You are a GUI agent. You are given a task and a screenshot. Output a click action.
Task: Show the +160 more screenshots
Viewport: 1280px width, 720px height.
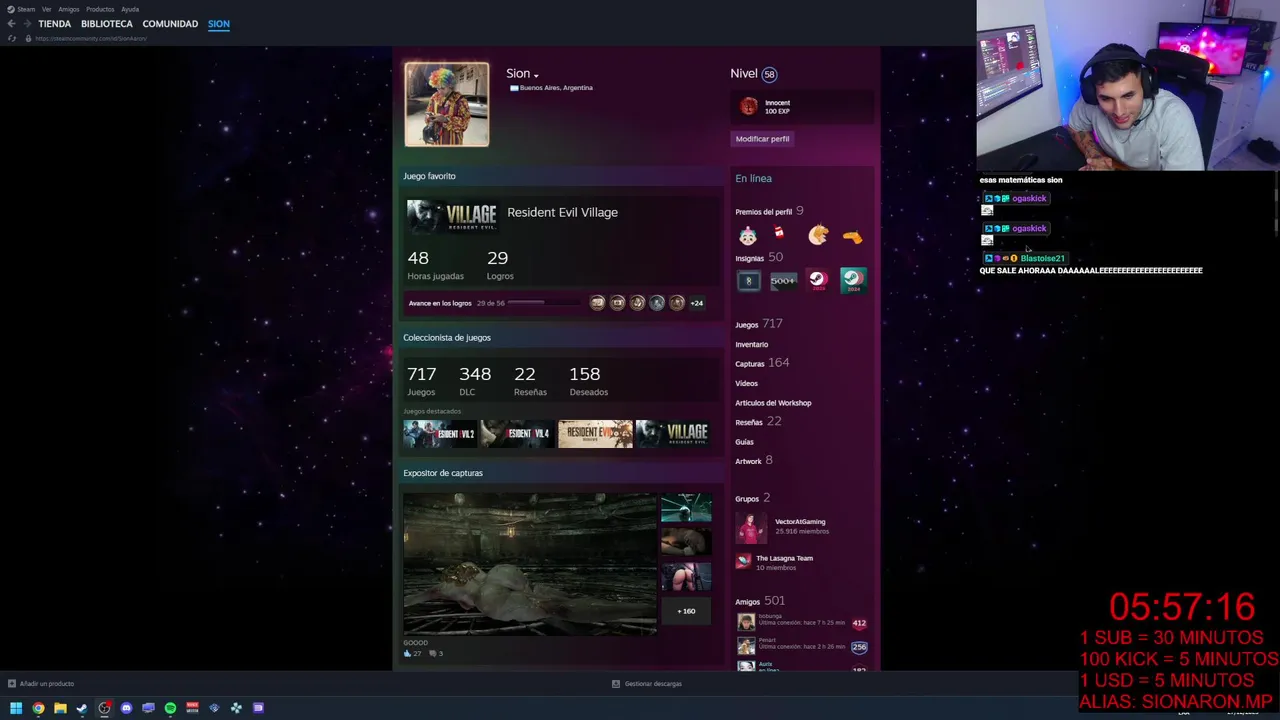686,611
